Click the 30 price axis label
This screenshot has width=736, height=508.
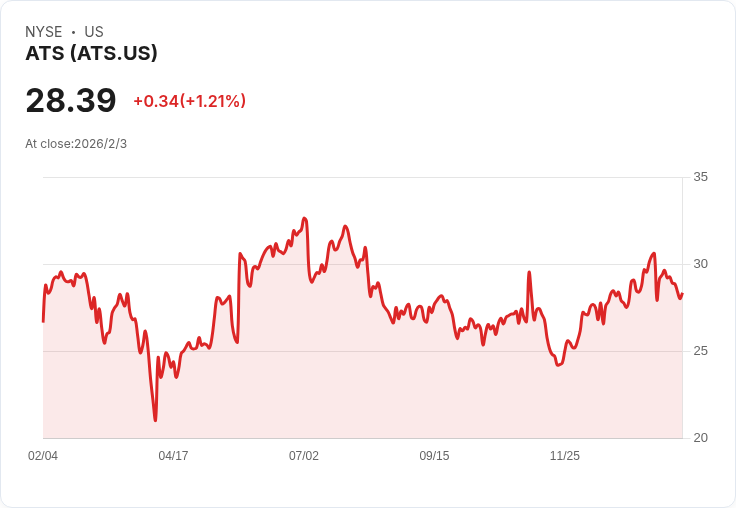pos(700,264)
